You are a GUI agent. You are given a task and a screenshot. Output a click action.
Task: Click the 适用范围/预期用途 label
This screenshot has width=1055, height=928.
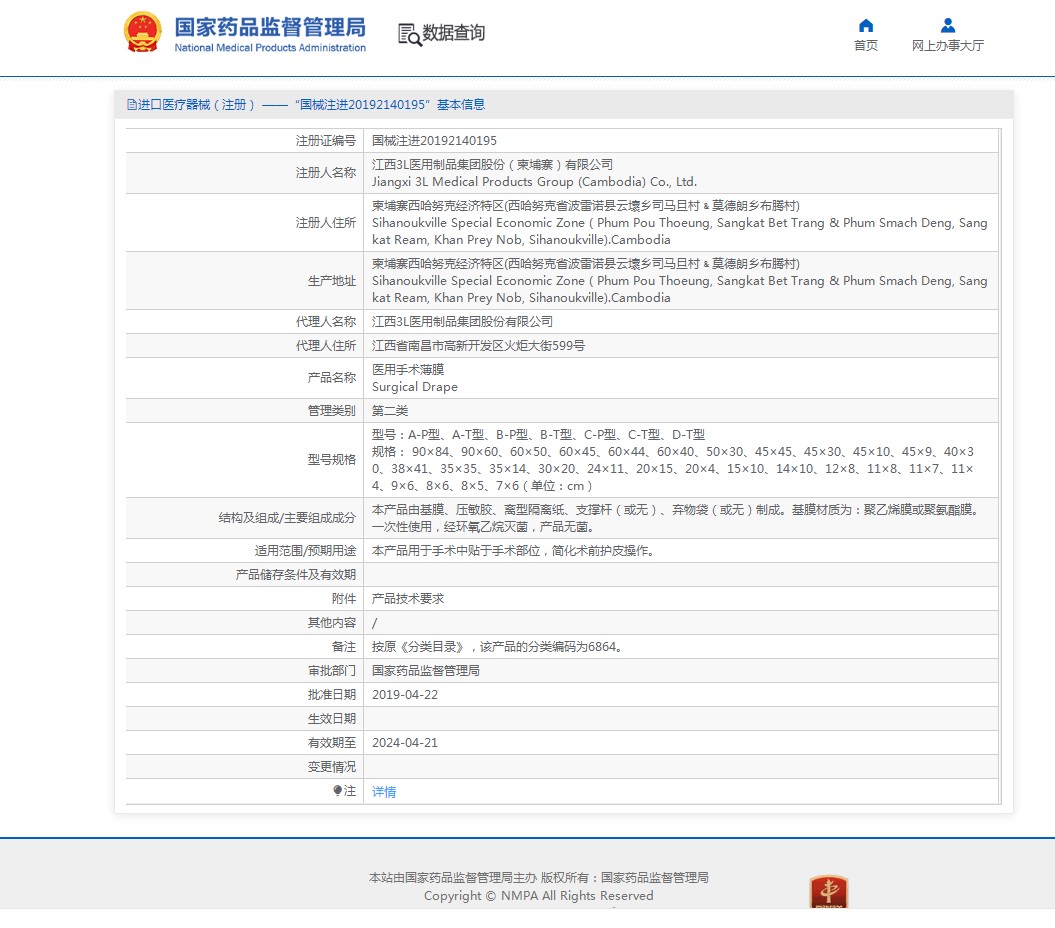(x=305, y=550)
